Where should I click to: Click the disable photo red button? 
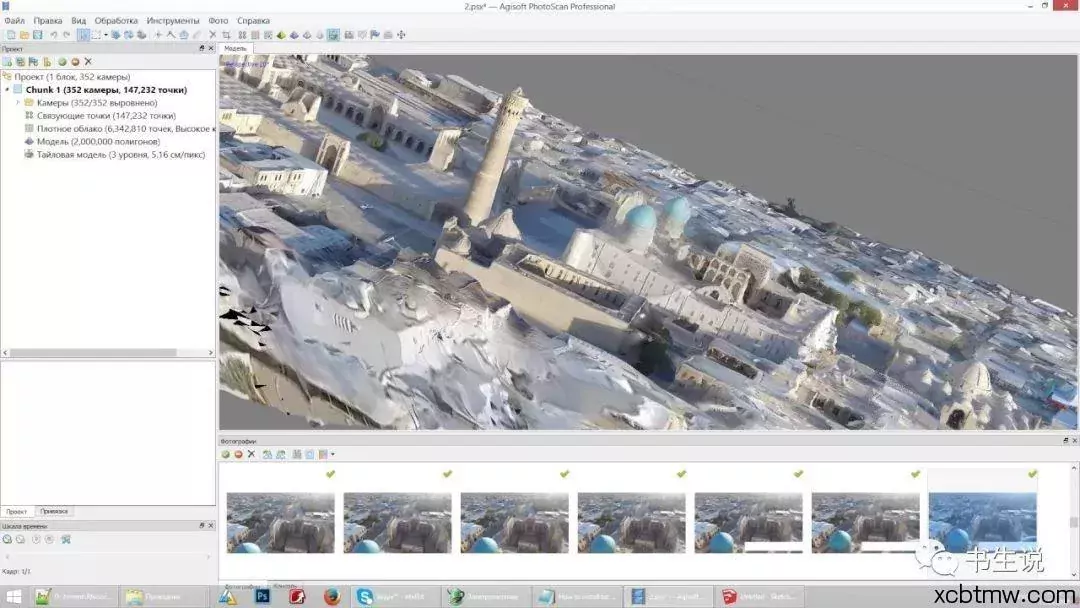(x=239, y=453)
